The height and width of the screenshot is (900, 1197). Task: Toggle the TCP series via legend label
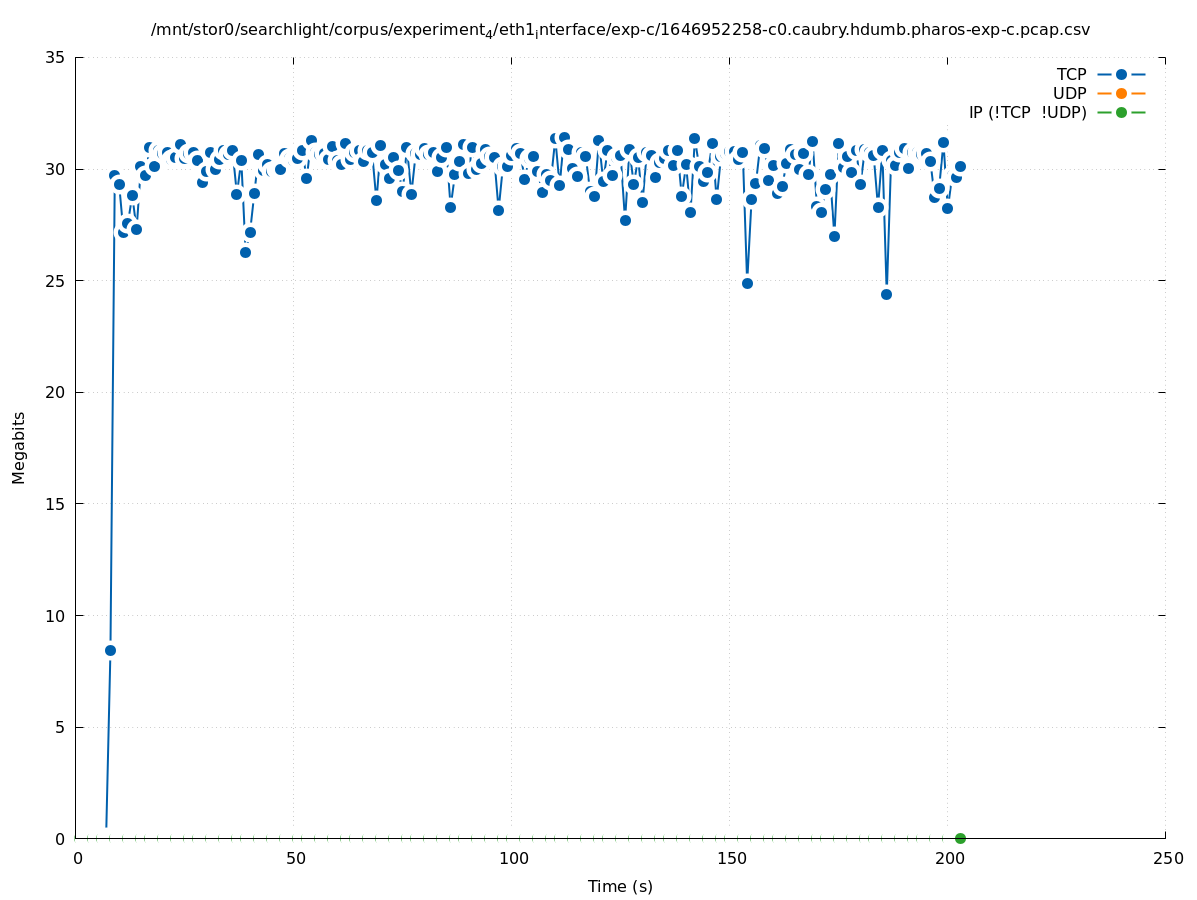[x=1071, y=74]
